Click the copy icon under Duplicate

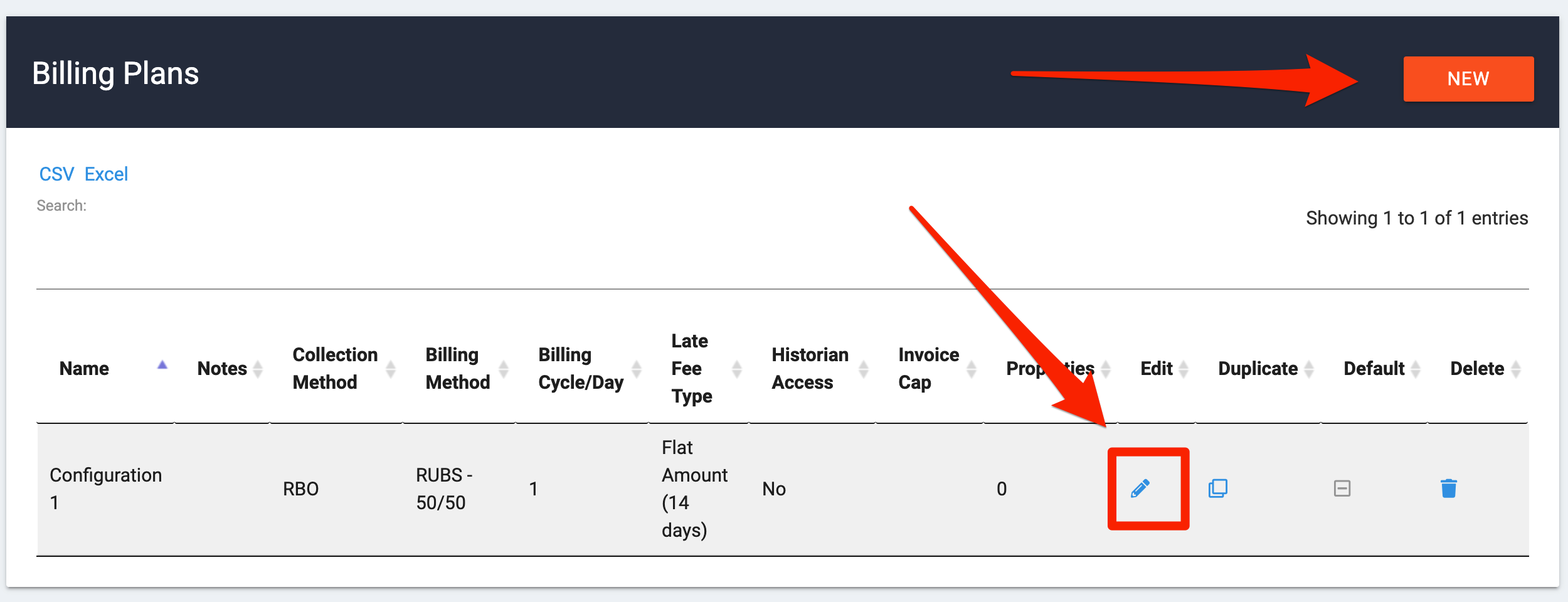click(1219, 488)
